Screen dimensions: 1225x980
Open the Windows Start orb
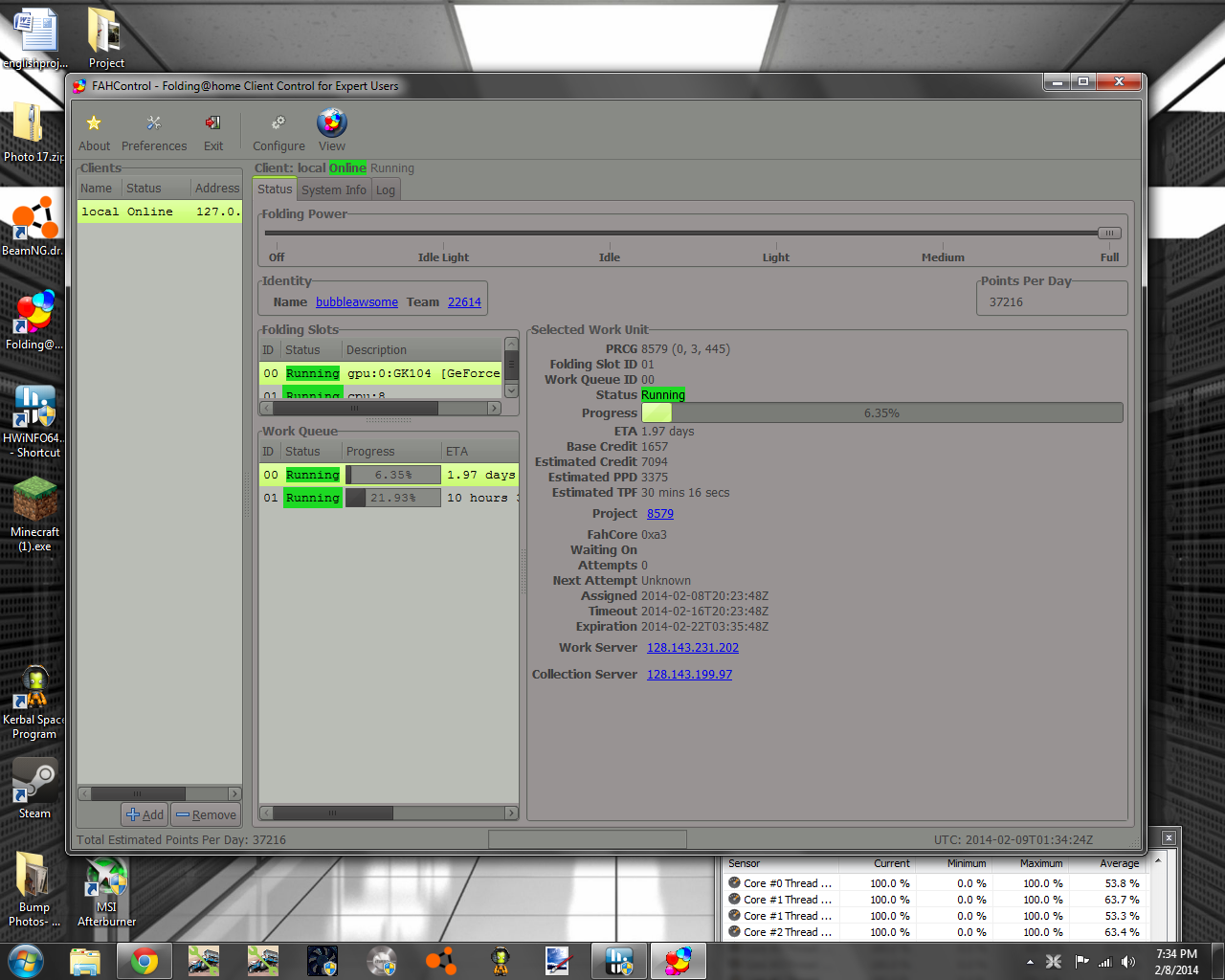[x=26, y=961]
